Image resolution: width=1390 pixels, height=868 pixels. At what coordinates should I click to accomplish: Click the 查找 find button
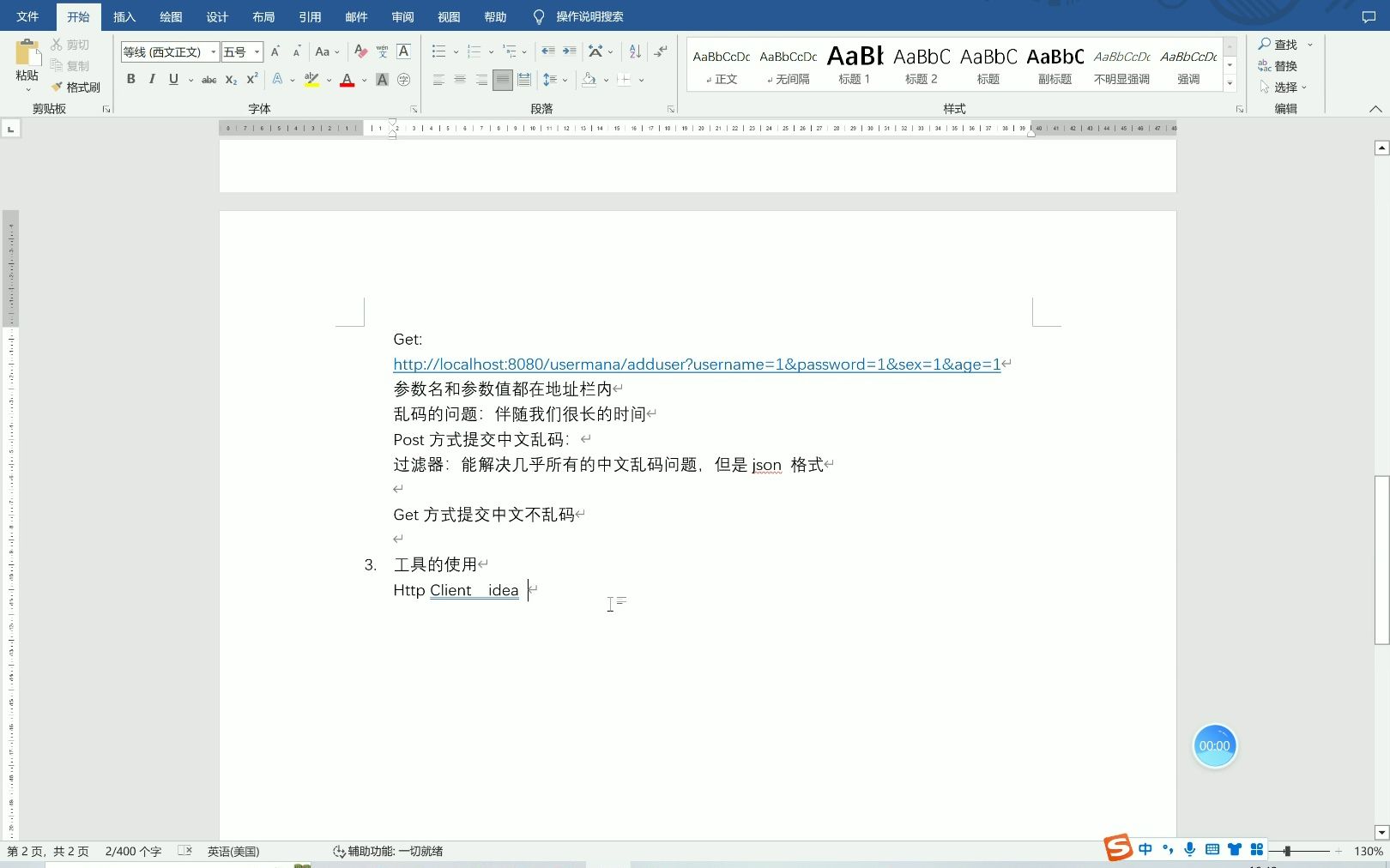click(1278, 45)
